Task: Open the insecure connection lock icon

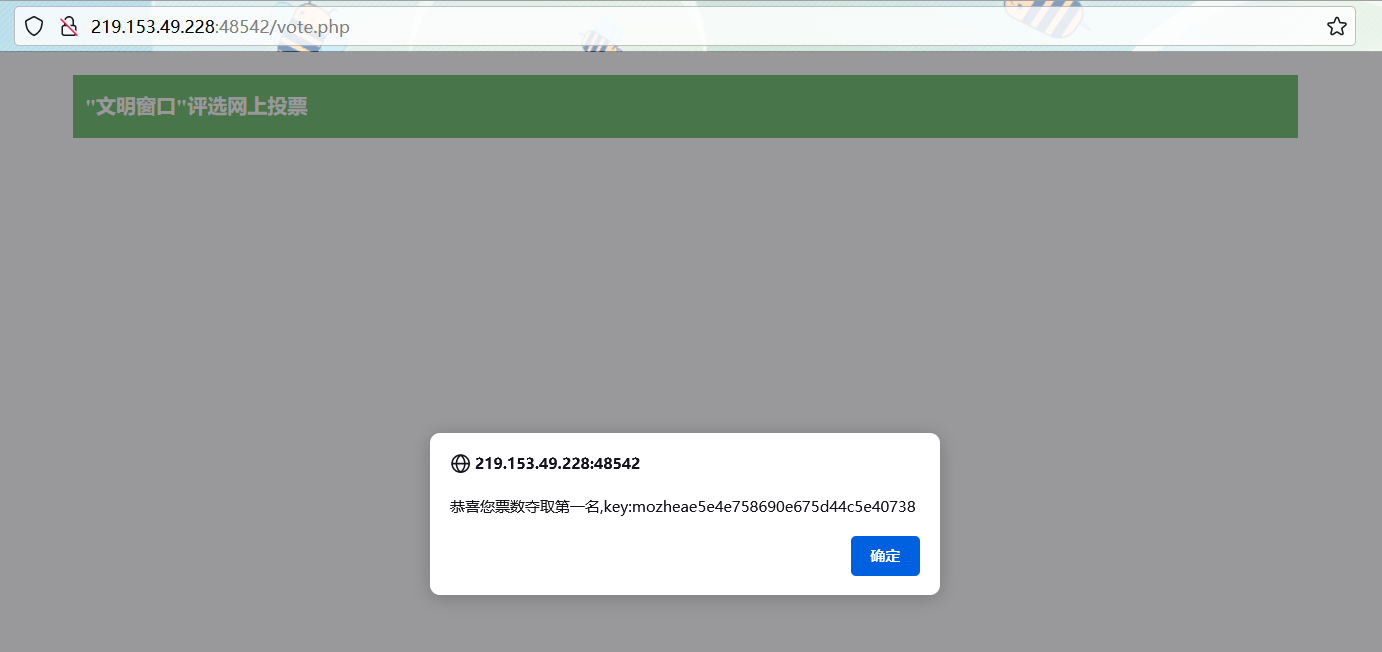Action: coord(68,26)
